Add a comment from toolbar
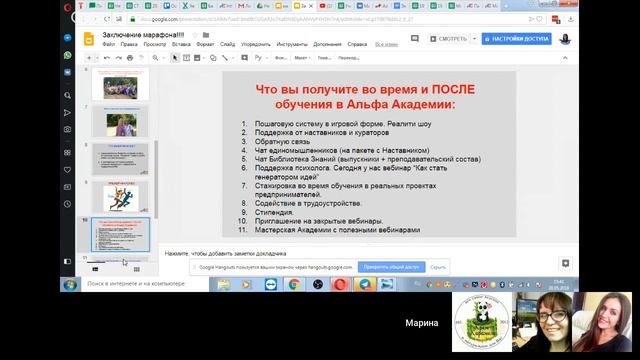This screenshot has height=360, width=640. point(244,58)
